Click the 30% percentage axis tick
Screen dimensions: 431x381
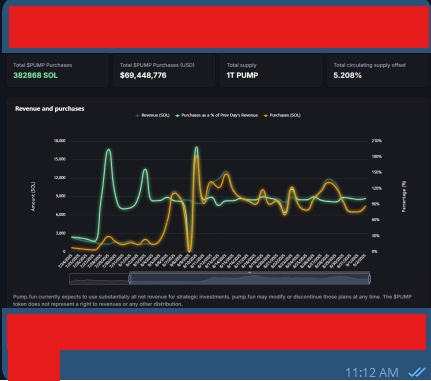(376, 236)
